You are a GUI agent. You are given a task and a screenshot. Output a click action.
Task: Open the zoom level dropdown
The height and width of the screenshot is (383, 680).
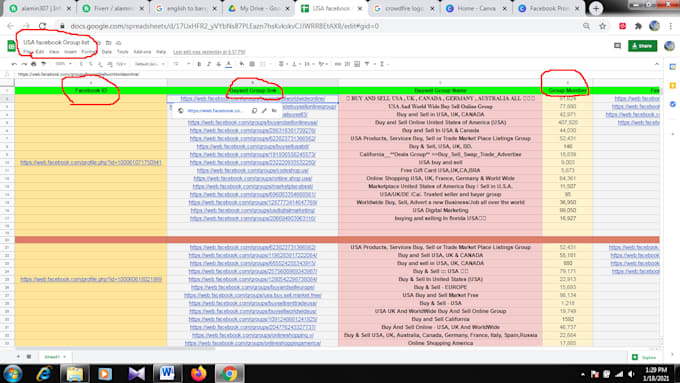tap(63, 64)
